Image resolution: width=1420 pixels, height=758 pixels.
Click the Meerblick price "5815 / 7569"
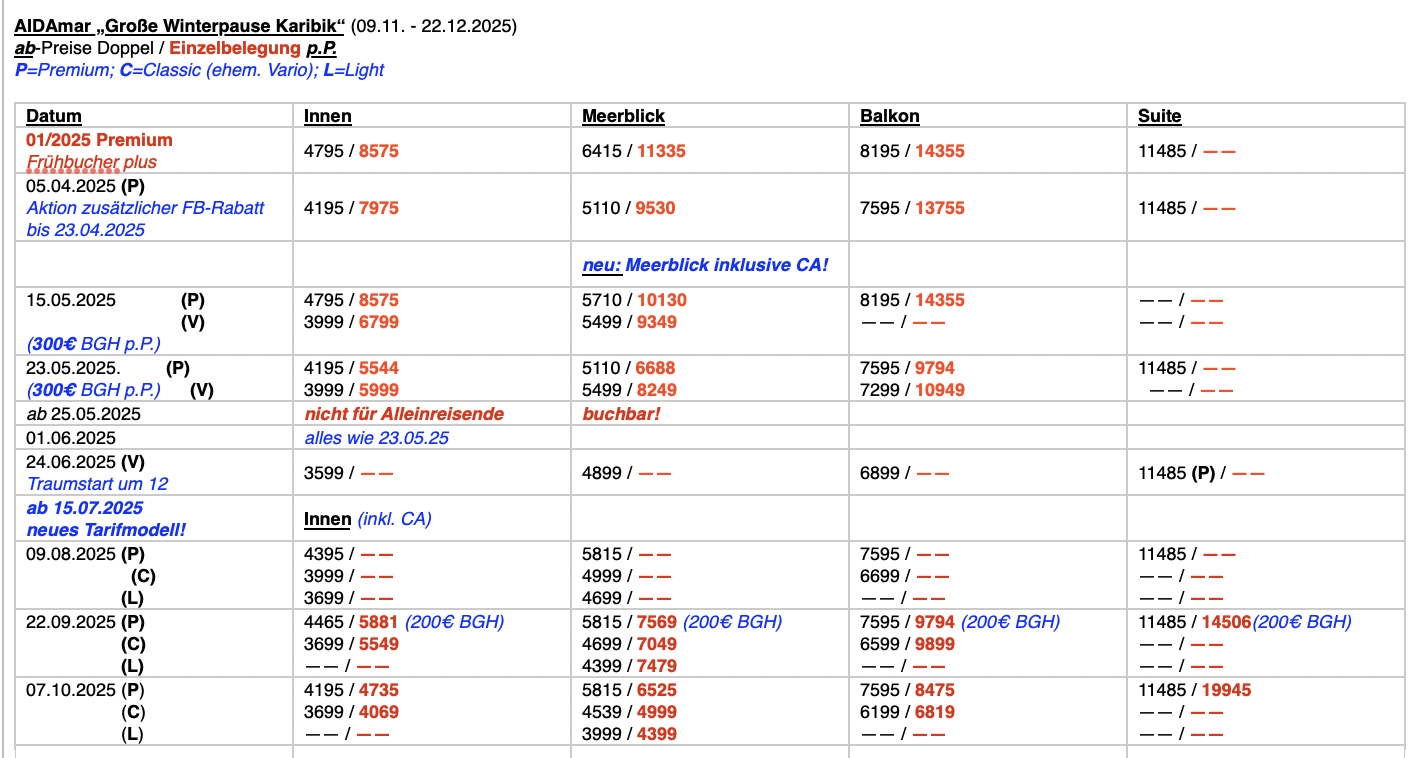(629, 622)
